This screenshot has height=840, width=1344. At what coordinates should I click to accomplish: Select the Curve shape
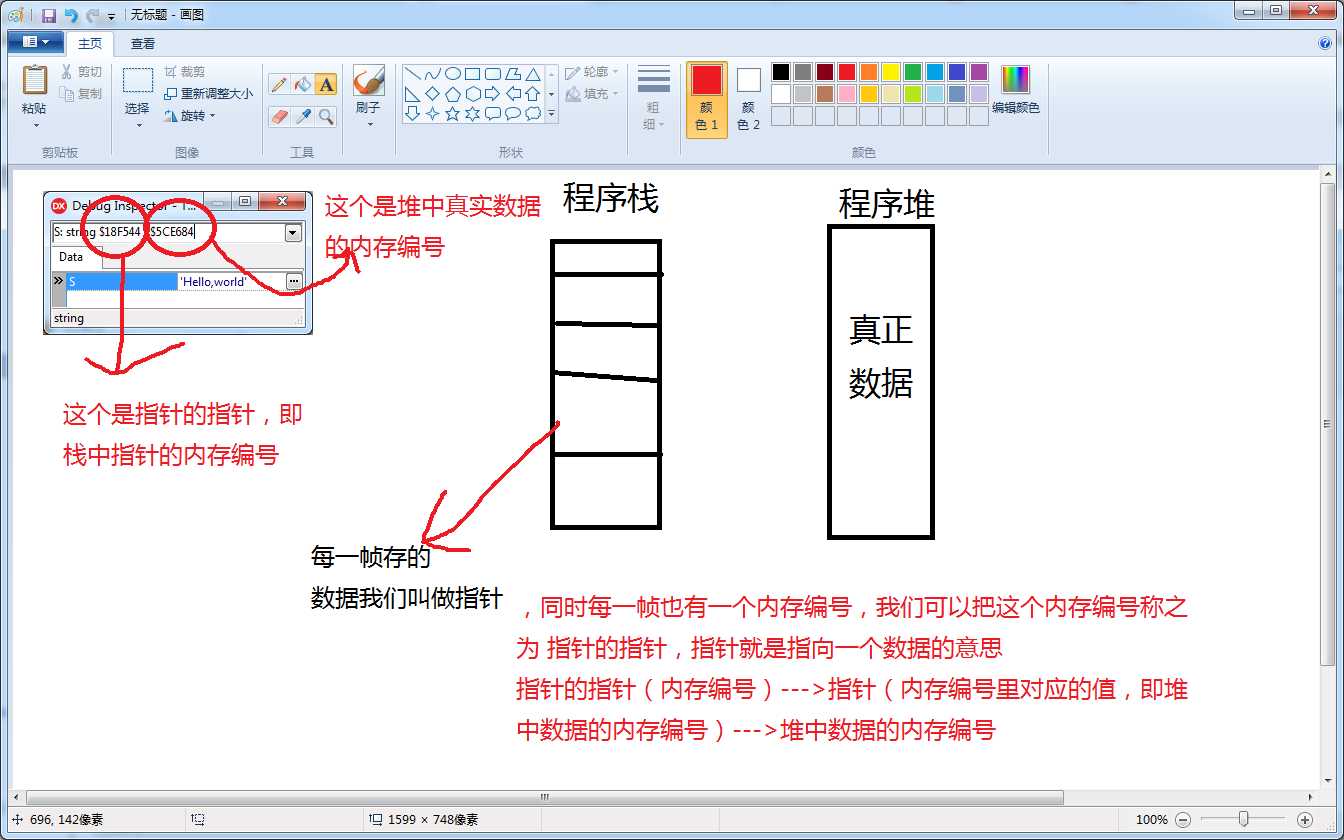click(432, 74)
